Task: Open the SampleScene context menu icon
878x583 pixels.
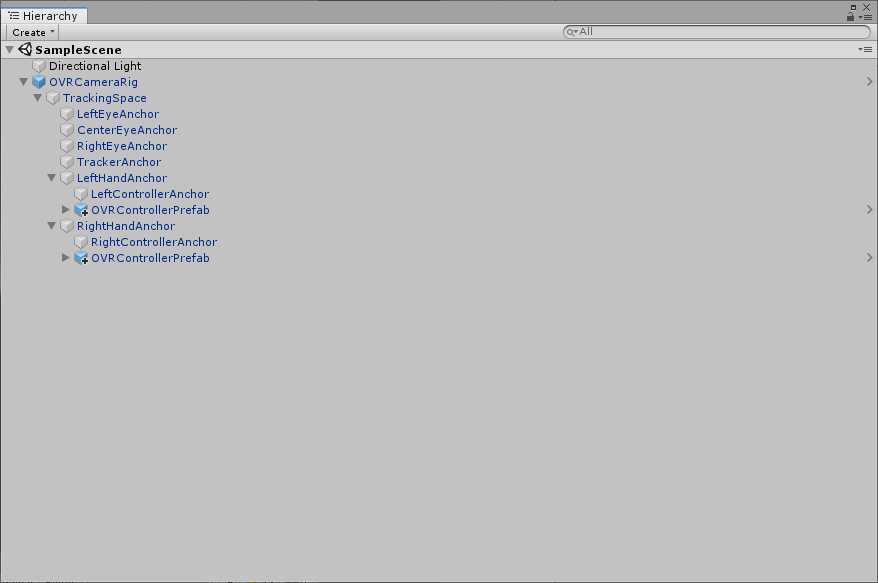Action: tap(865, 49)
